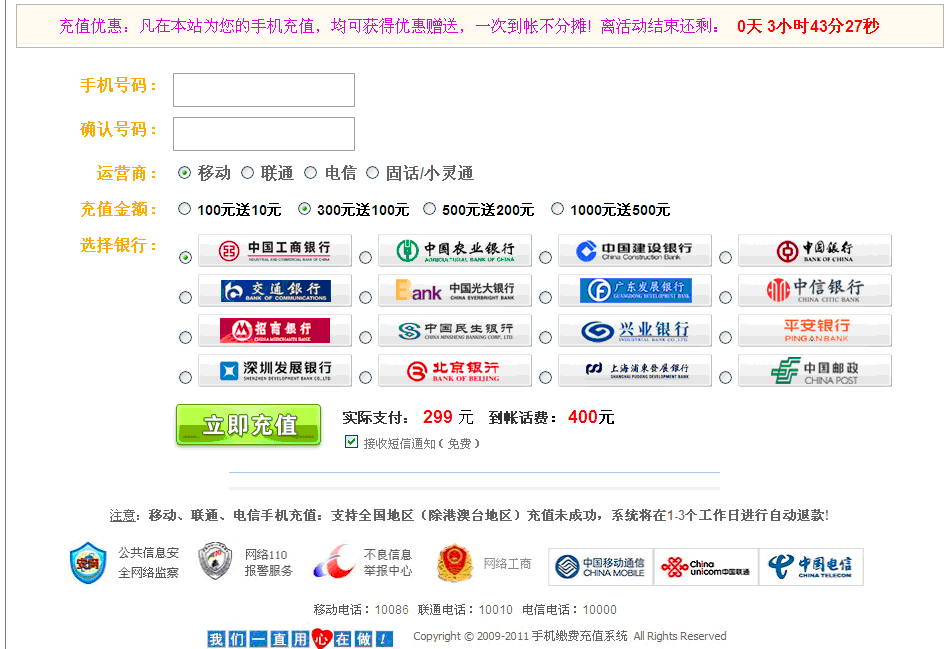
Task: Uncheck the 接收短信通知 checkbox
Action: tap(351, 442)
